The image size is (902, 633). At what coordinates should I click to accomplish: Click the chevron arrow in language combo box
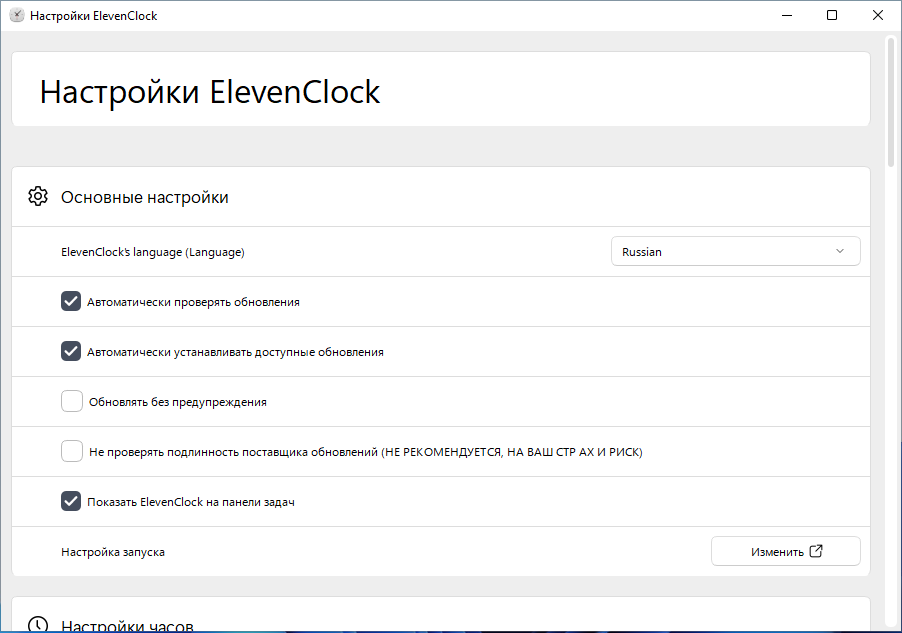coord(840,251)
